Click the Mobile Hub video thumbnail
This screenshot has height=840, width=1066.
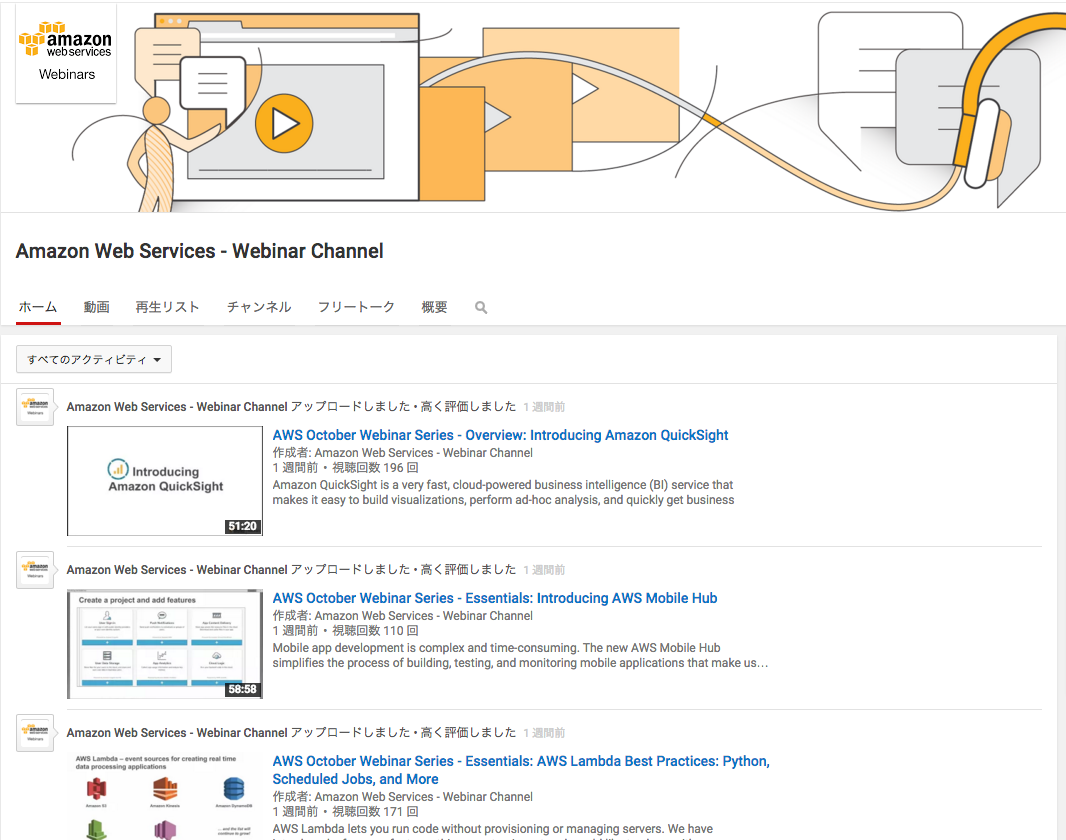165,644
